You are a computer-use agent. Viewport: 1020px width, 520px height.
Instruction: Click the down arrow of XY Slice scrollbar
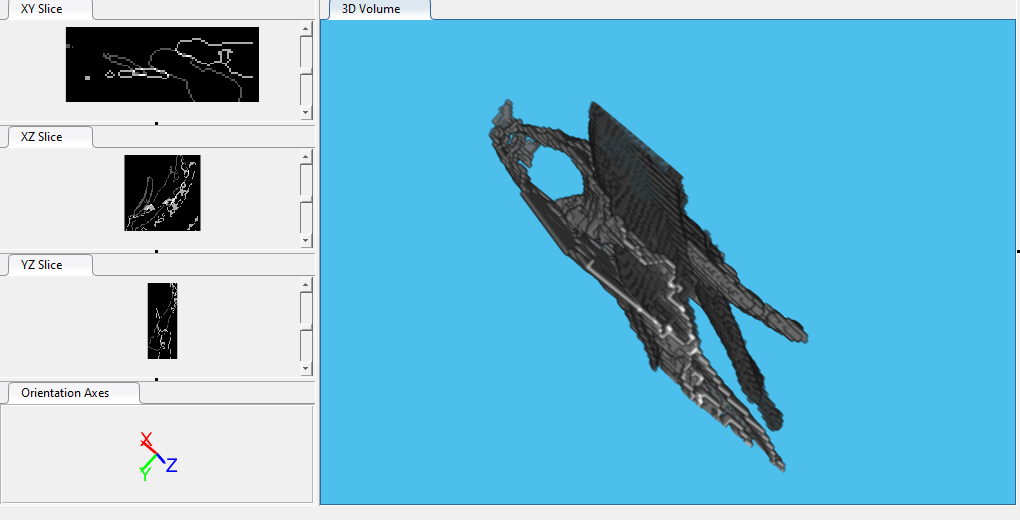pyautogui.click(x=306, y=113)
